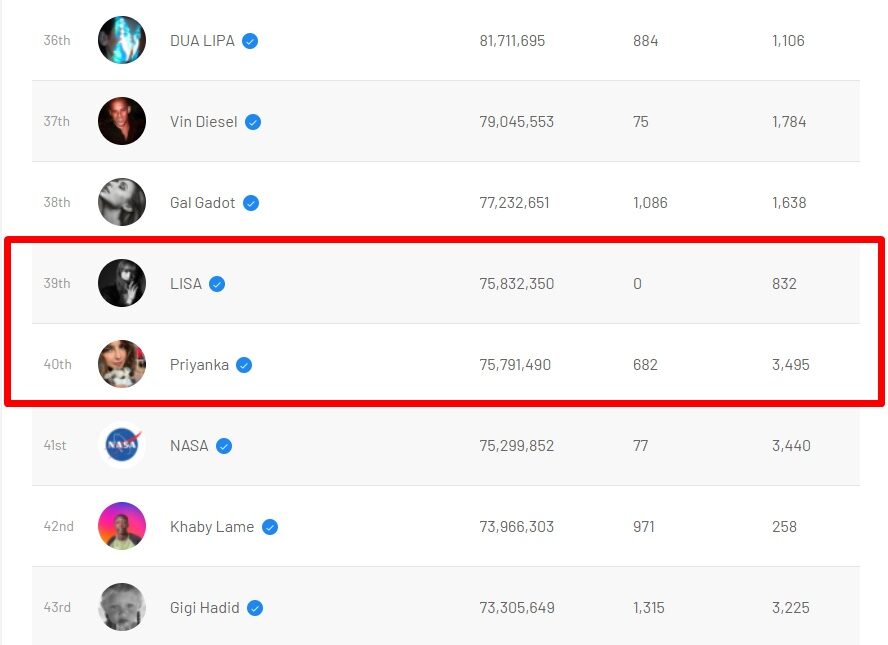This screenshot has width=888, height=645.
Task: Open the Gigi Hadid name link
Action: pos(204,608)
